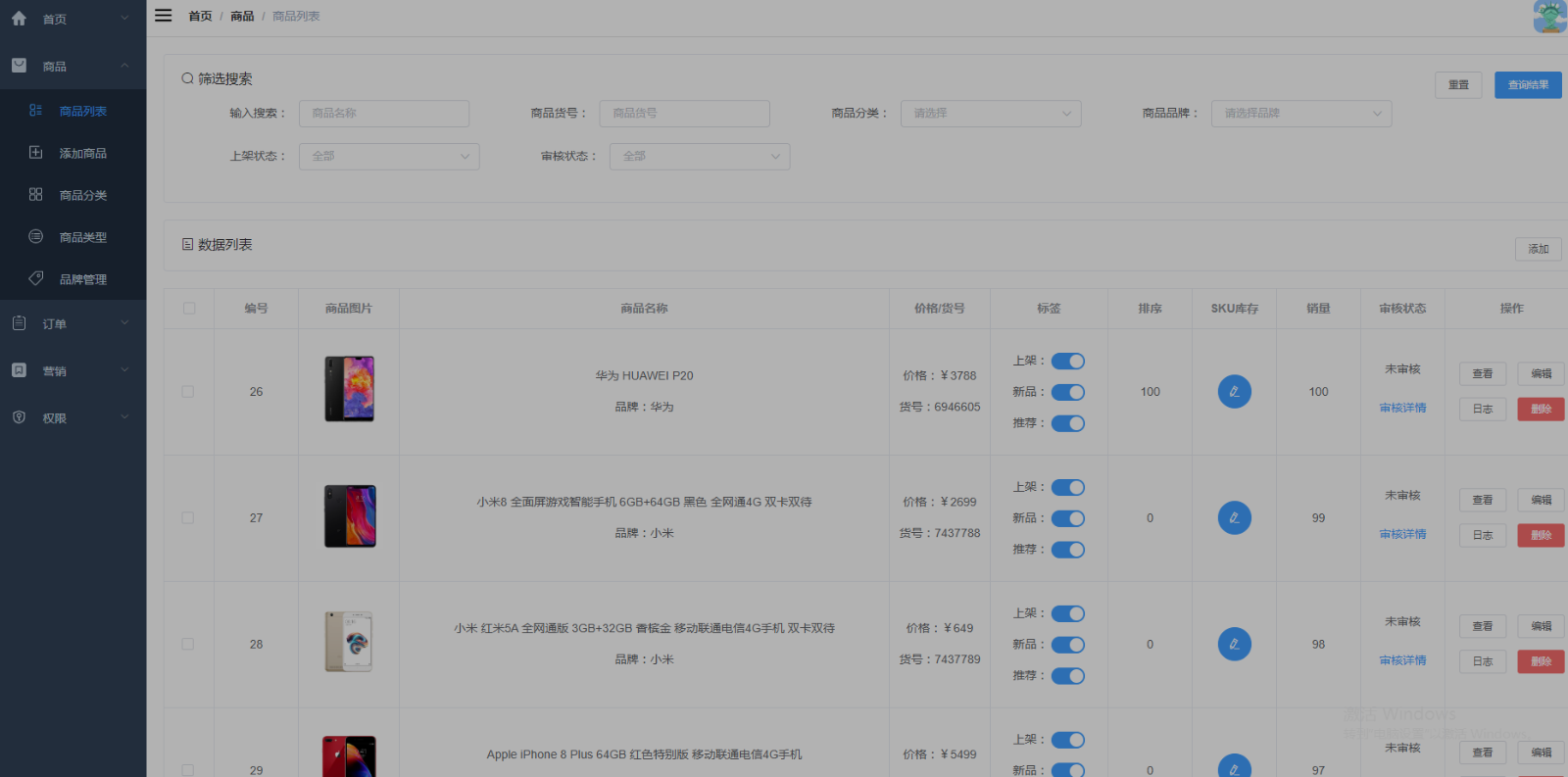Open the 商品品牌 dropdown
This screenshot has width=1568, height=777.
pyautogui.click(x=1300, y=114)
